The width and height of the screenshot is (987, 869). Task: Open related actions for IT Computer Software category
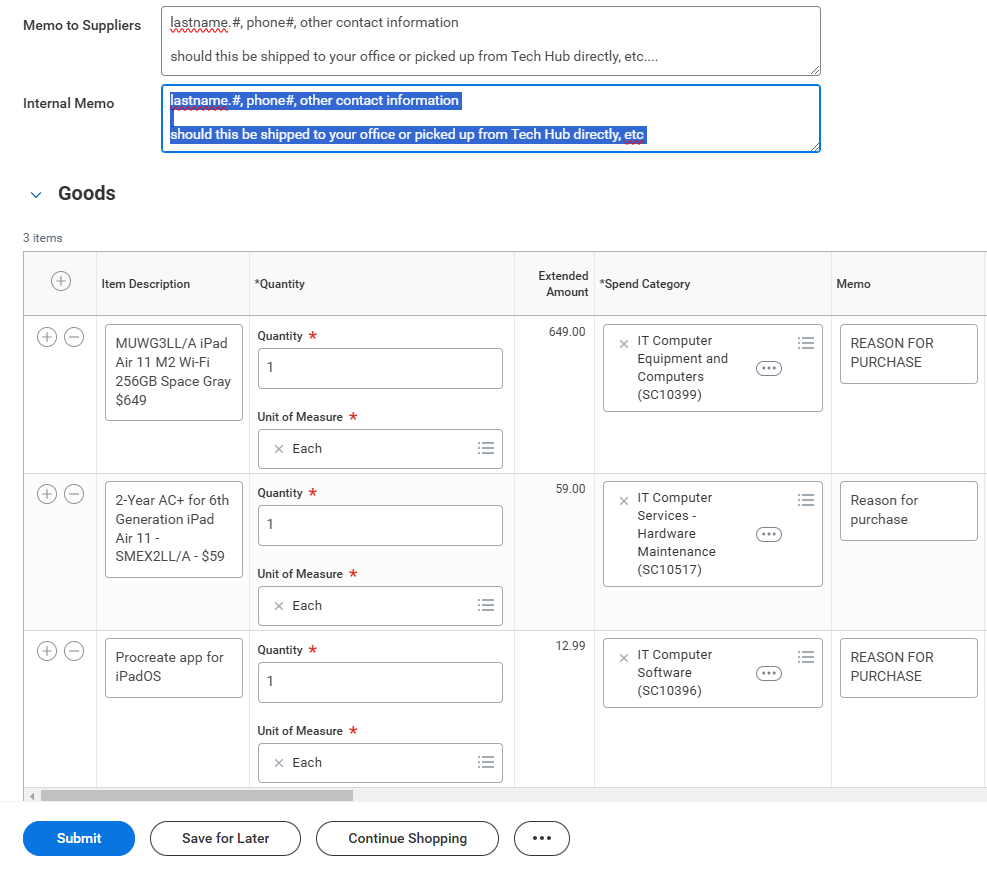769,673
